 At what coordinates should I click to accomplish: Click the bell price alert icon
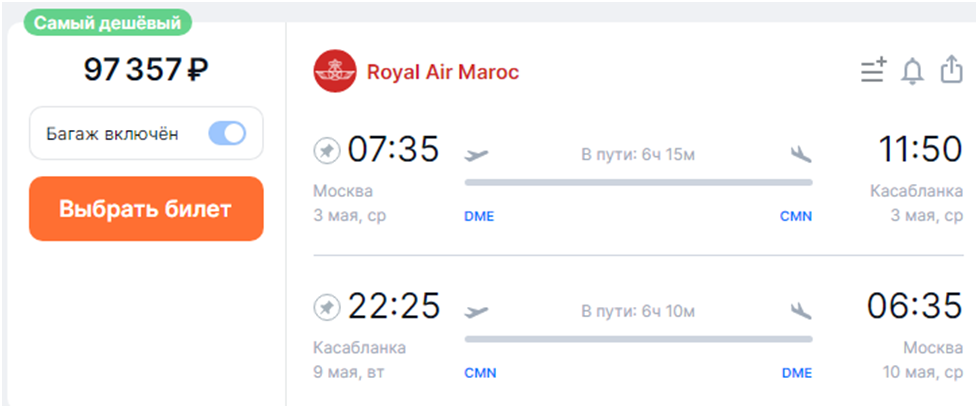tap(912, 71)
